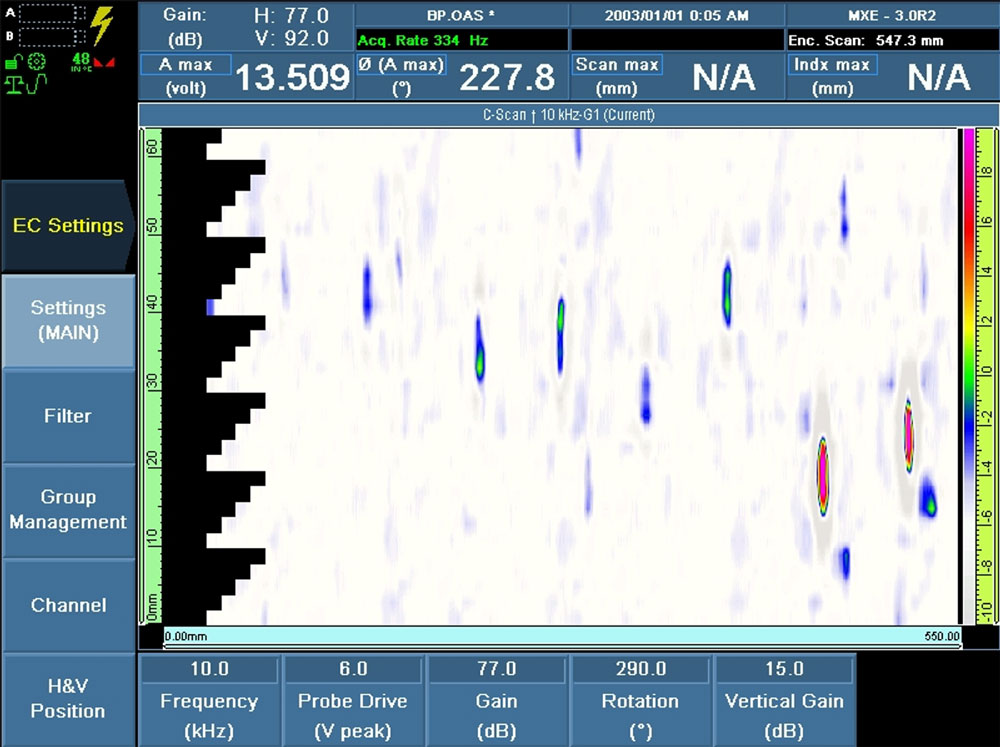1000x747 pixels.
Task: Select the Frequency (kHz) parameter field
Action: point(210,701)
